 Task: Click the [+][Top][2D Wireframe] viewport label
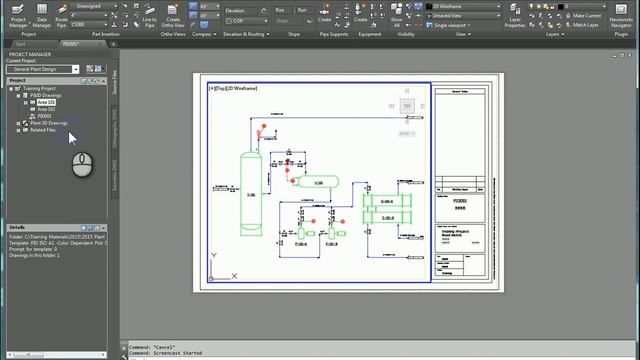point(233,88)
